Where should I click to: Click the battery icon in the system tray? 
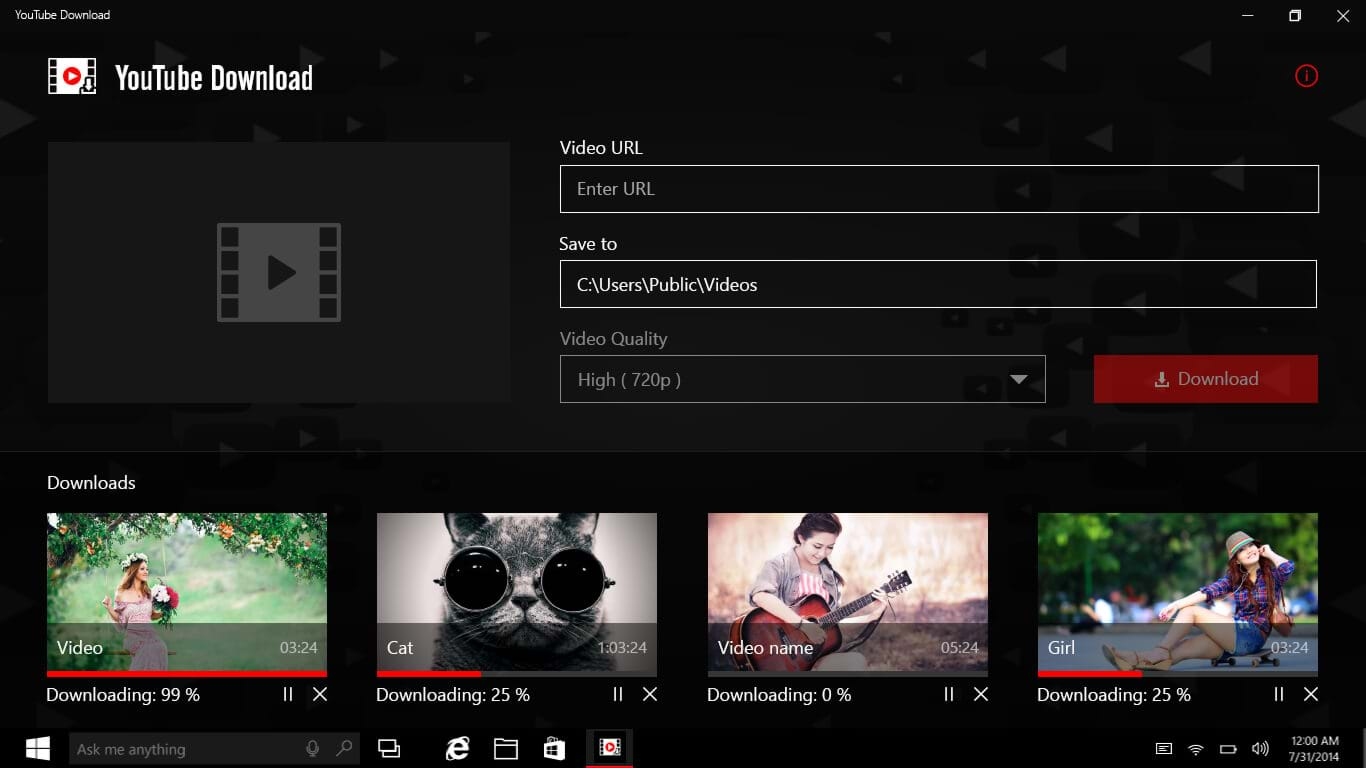click(x=1228, y=749)
